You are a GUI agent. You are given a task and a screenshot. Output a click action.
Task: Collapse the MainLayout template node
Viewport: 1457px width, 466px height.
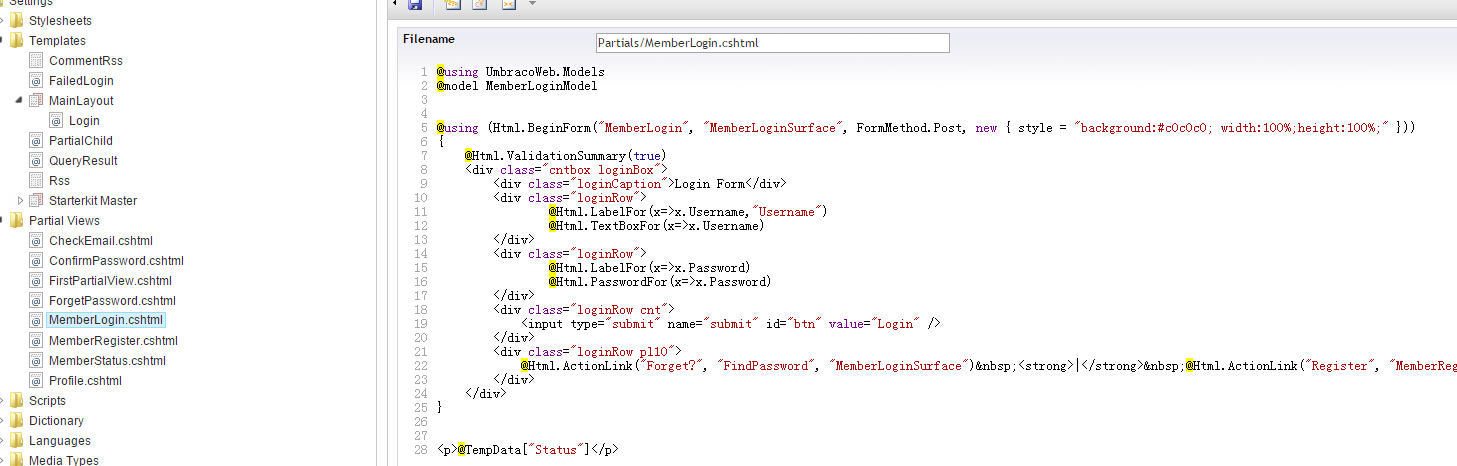coord(19,100)
